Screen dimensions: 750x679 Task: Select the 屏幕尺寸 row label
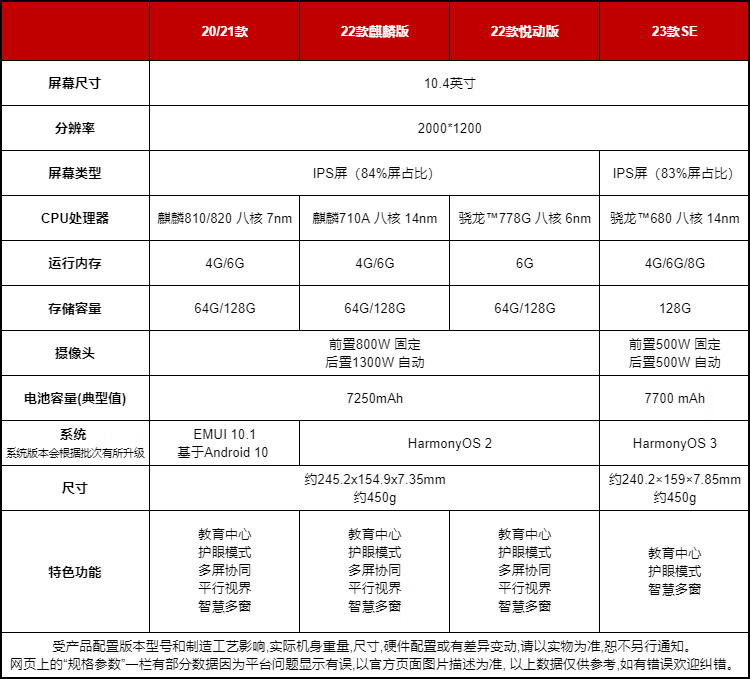tap(75, 83)
